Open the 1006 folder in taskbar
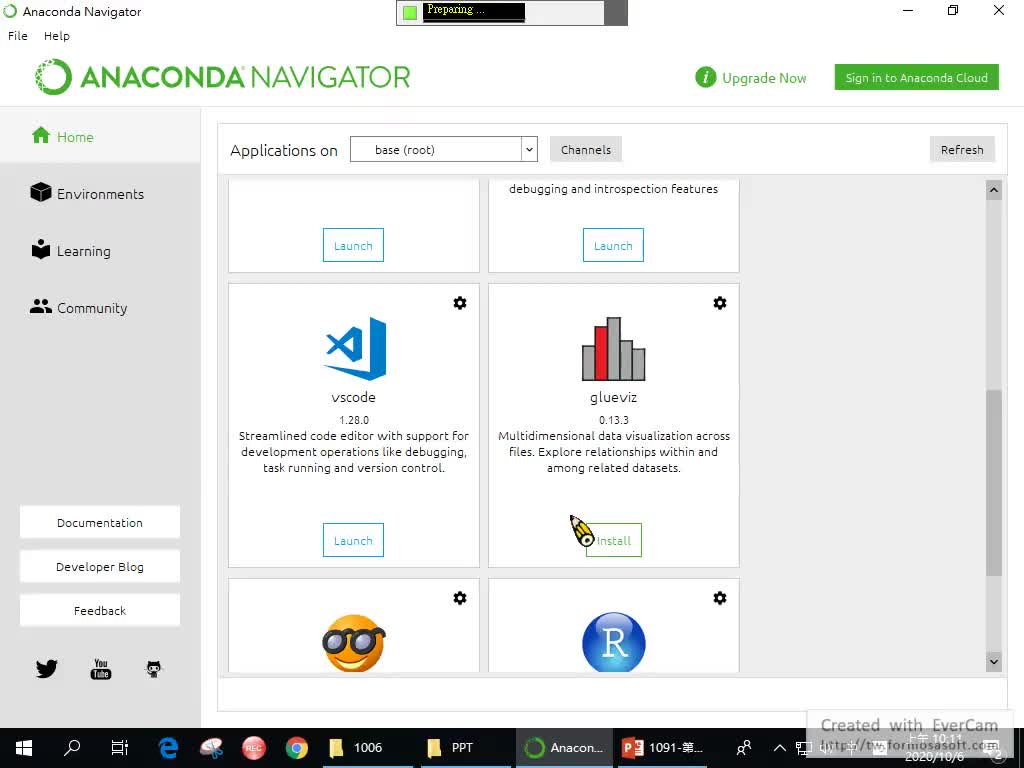Image resolution: width=1024 pixels, height=768 pixels. click(x=366, y=748)
